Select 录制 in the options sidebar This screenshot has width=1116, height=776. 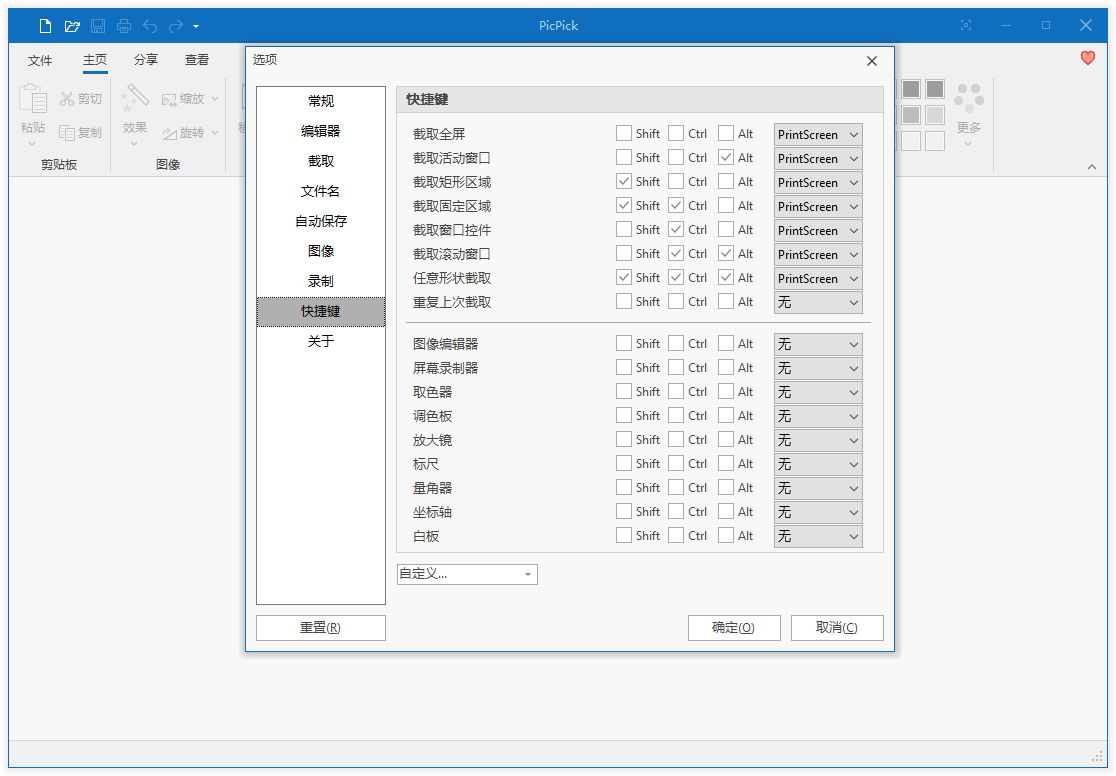(320, 281)
